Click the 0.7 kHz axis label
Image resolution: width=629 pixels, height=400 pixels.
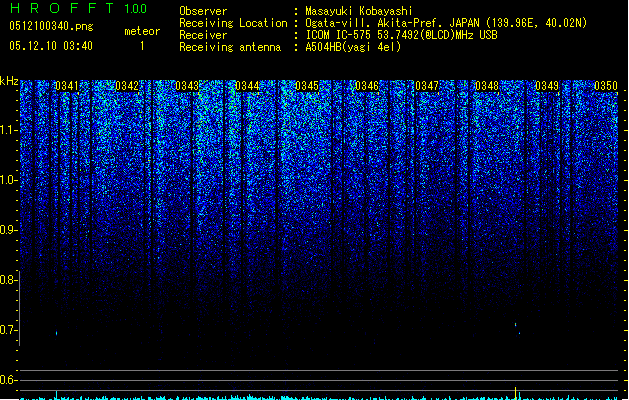click(x=9, y=330)
